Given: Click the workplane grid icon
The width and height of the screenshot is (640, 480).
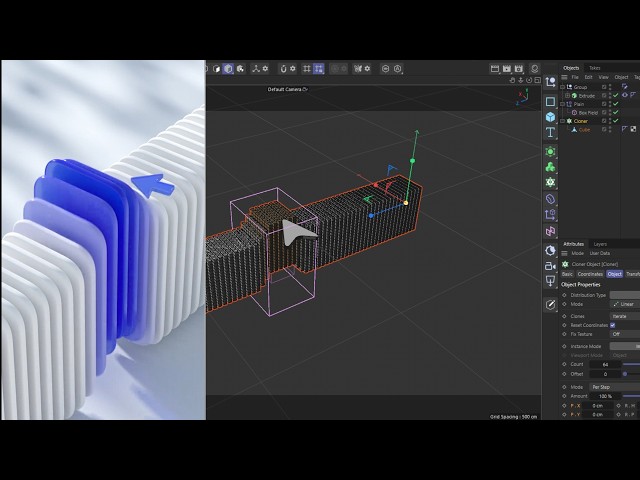Looking at the screenshot, I should [x=307, y=69].
